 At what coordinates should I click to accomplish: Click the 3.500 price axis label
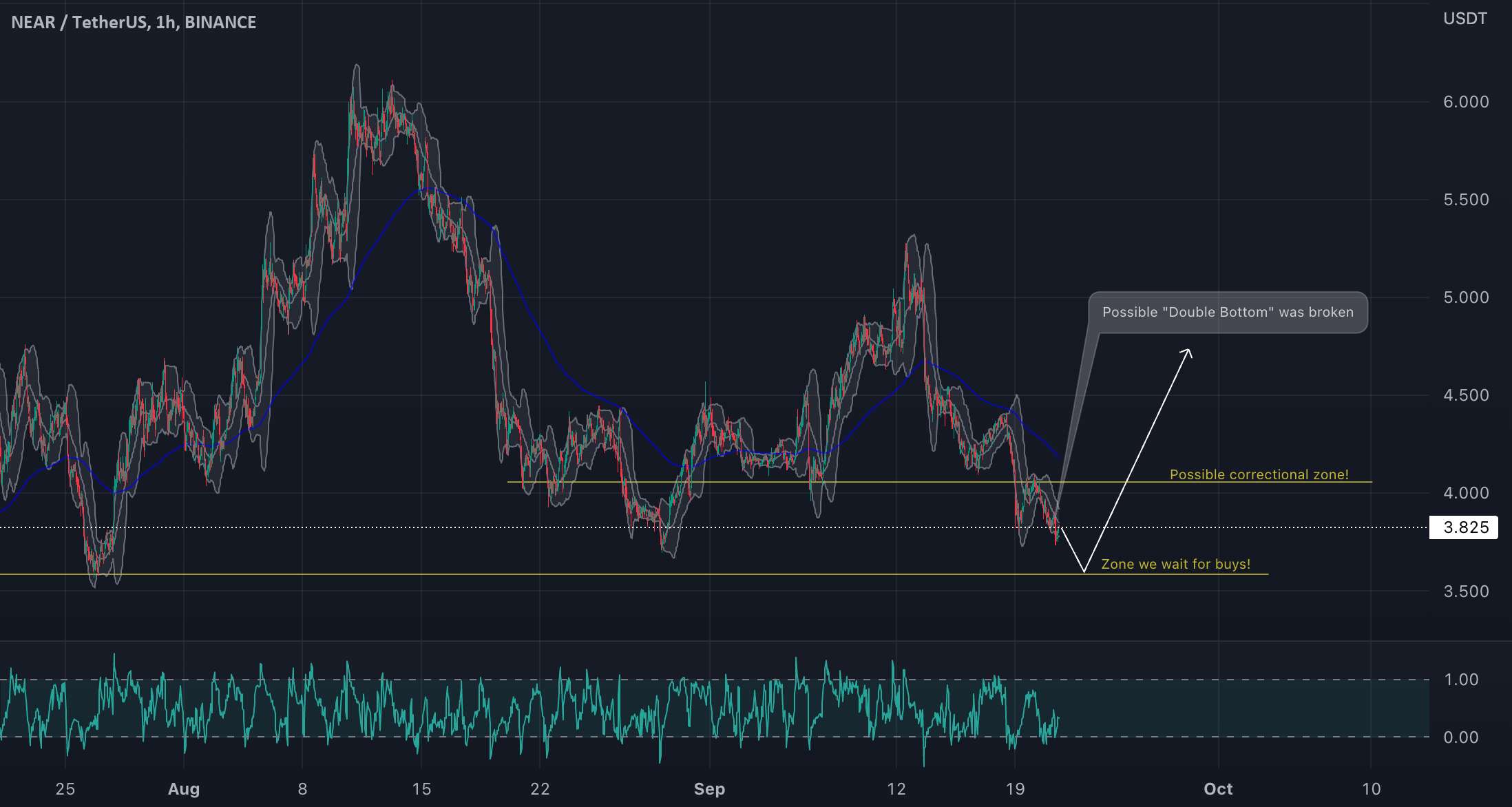1466,591
